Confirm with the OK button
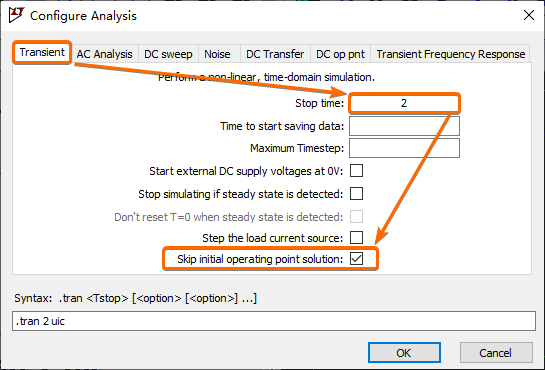The image size is (545, 370). pos(404,353)
